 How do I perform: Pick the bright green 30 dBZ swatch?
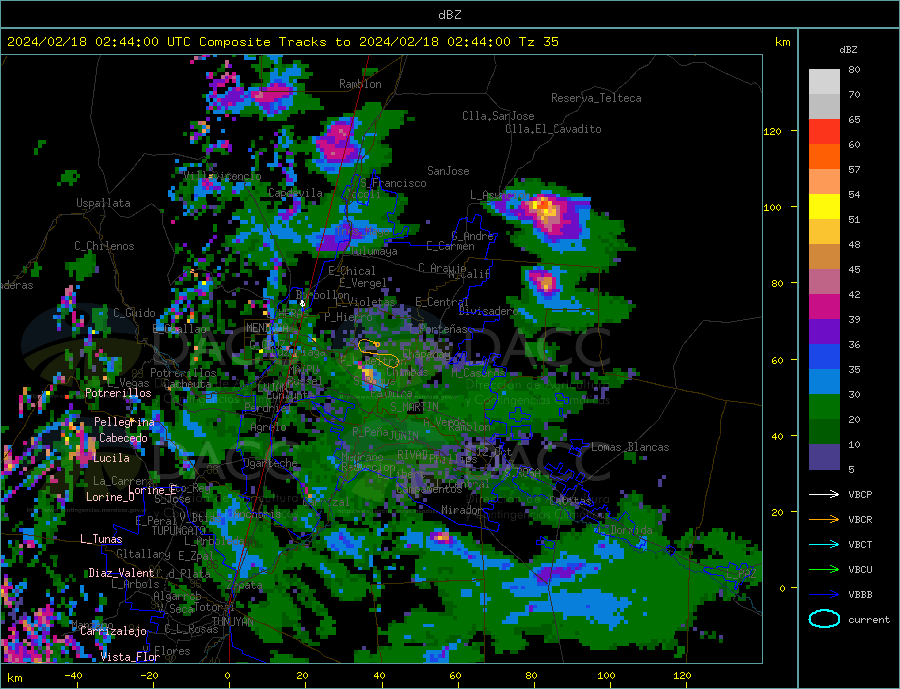[824, 407]
